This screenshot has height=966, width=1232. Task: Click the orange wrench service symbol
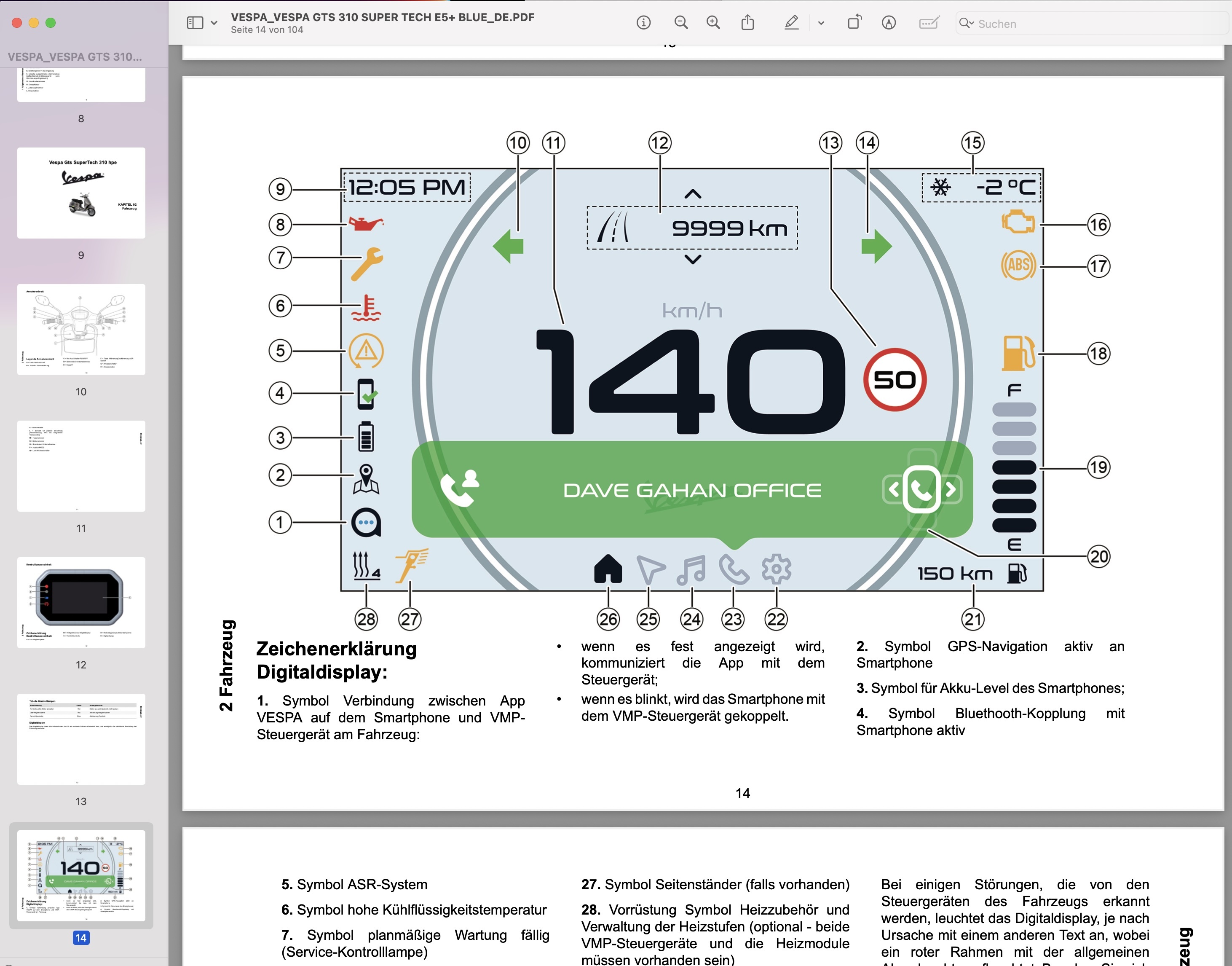tap(367, 263)
